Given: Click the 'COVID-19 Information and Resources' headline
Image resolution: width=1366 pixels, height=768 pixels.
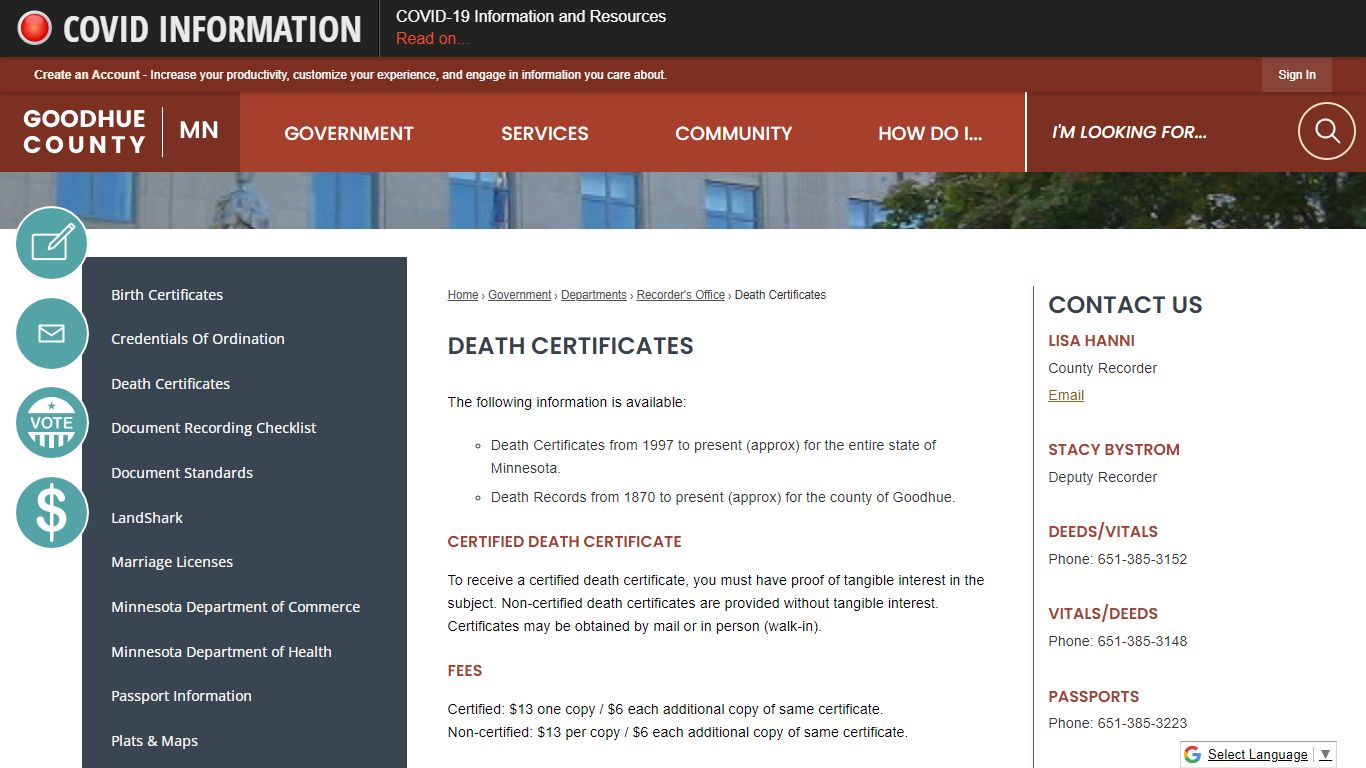Looking at the screenshot, I should pos(531,16).
